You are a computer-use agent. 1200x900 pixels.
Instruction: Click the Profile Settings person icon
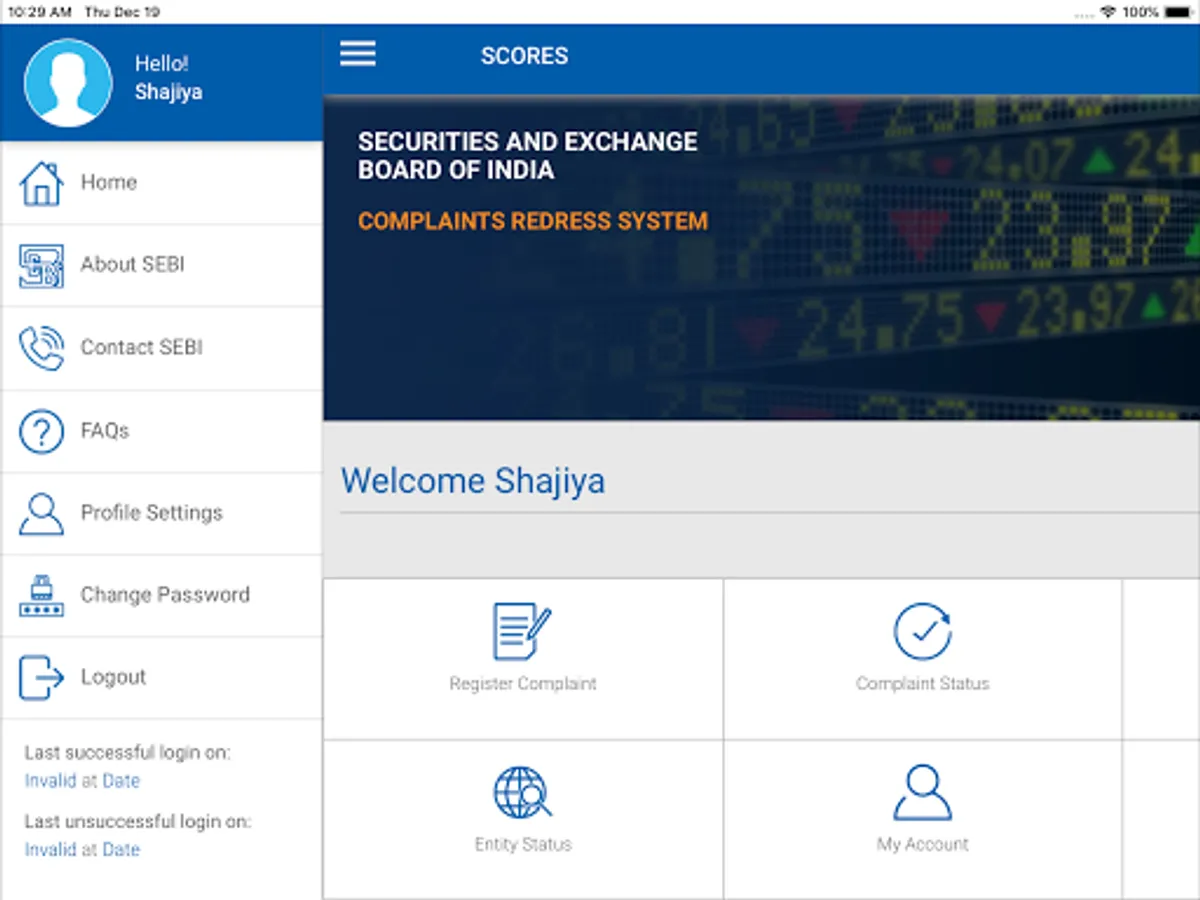tap(41, 513)
